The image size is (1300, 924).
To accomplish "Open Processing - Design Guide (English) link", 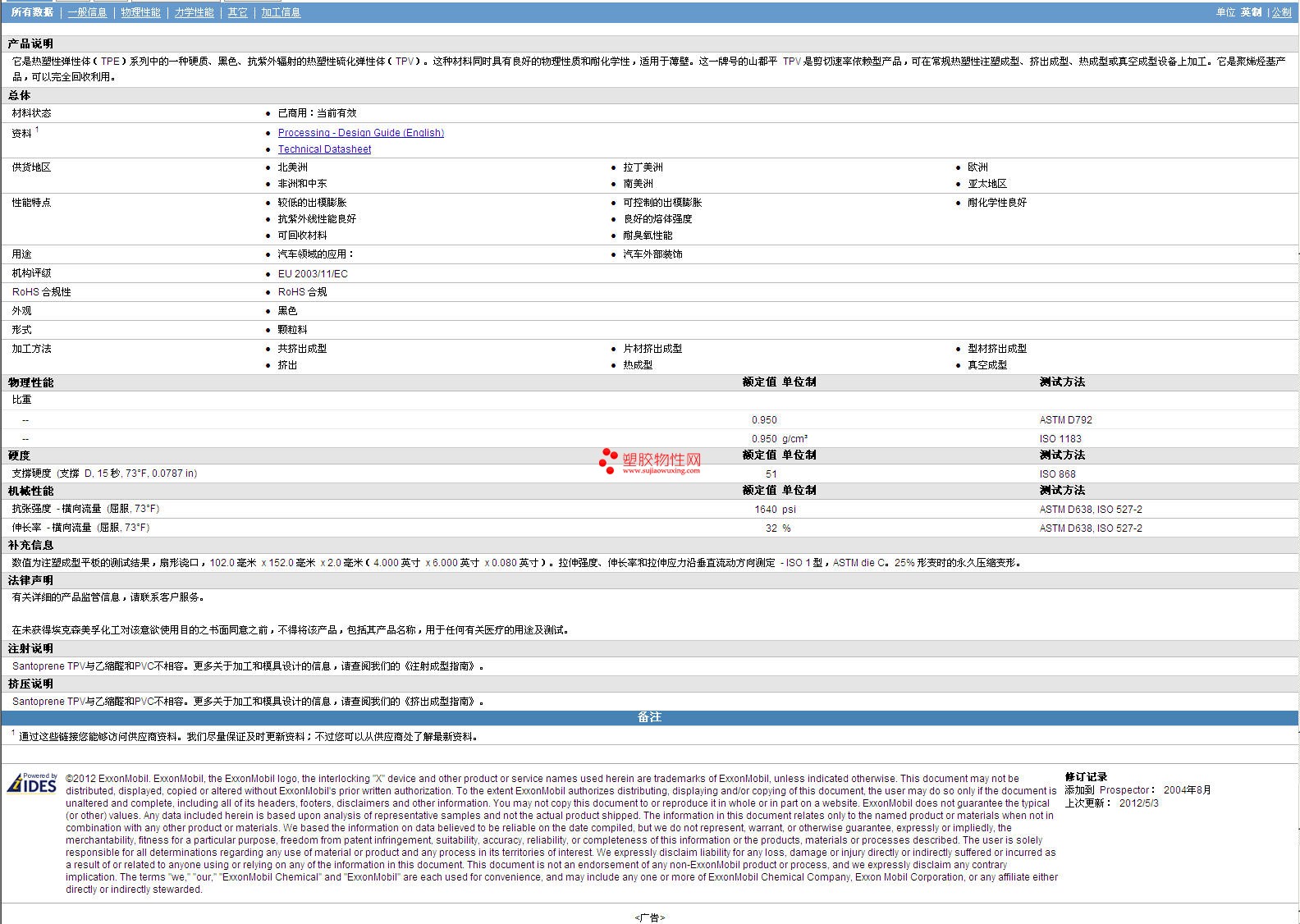I will click(x=360, y=133).
